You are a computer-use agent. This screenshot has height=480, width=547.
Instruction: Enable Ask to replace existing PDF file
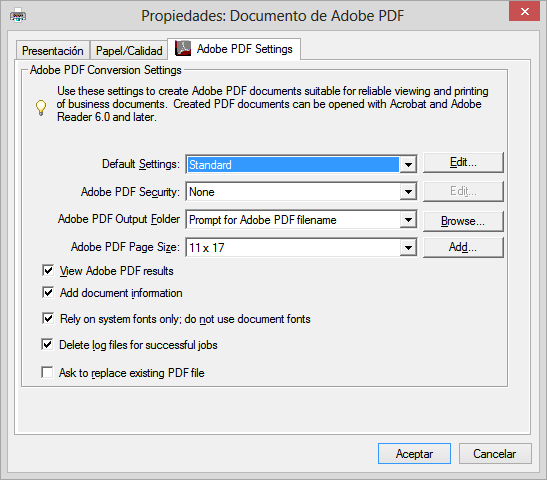[47, 372]
